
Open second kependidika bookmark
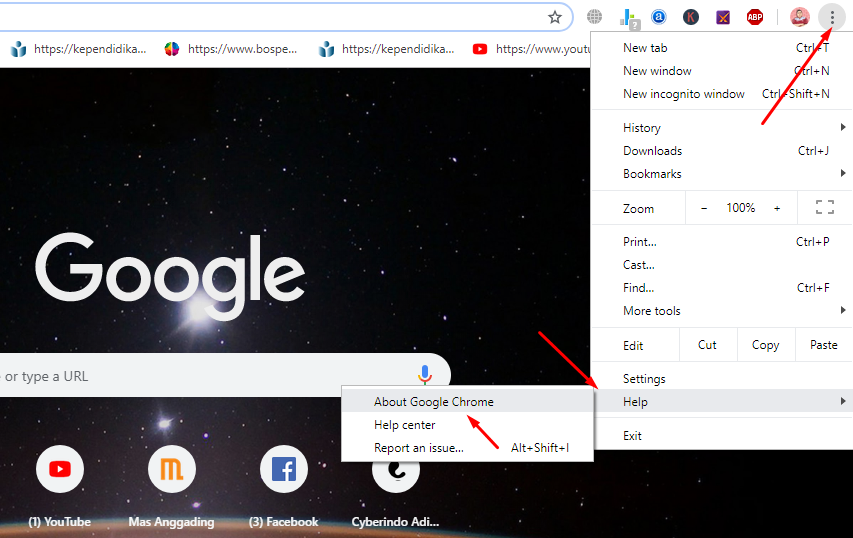coord(387,49)
